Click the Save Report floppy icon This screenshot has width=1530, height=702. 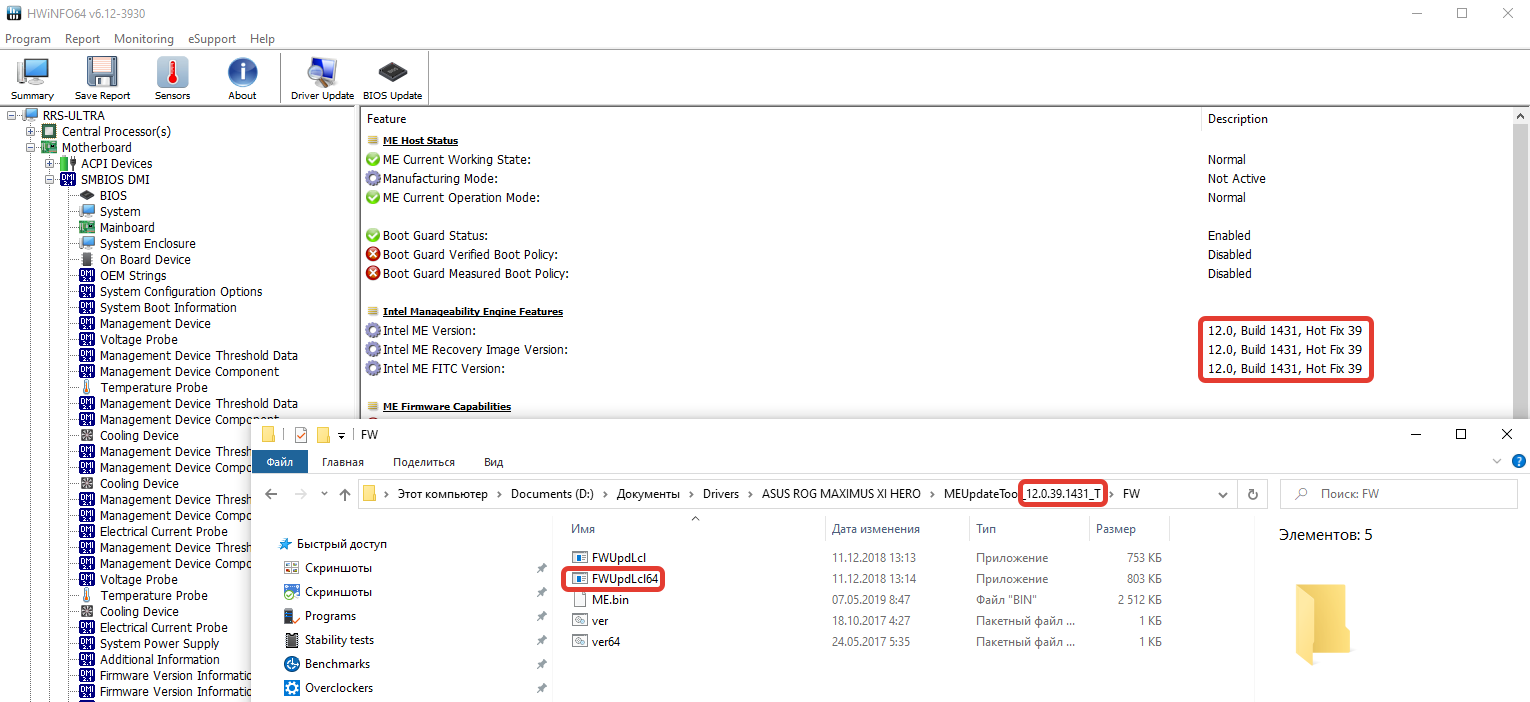coord(102,79)
